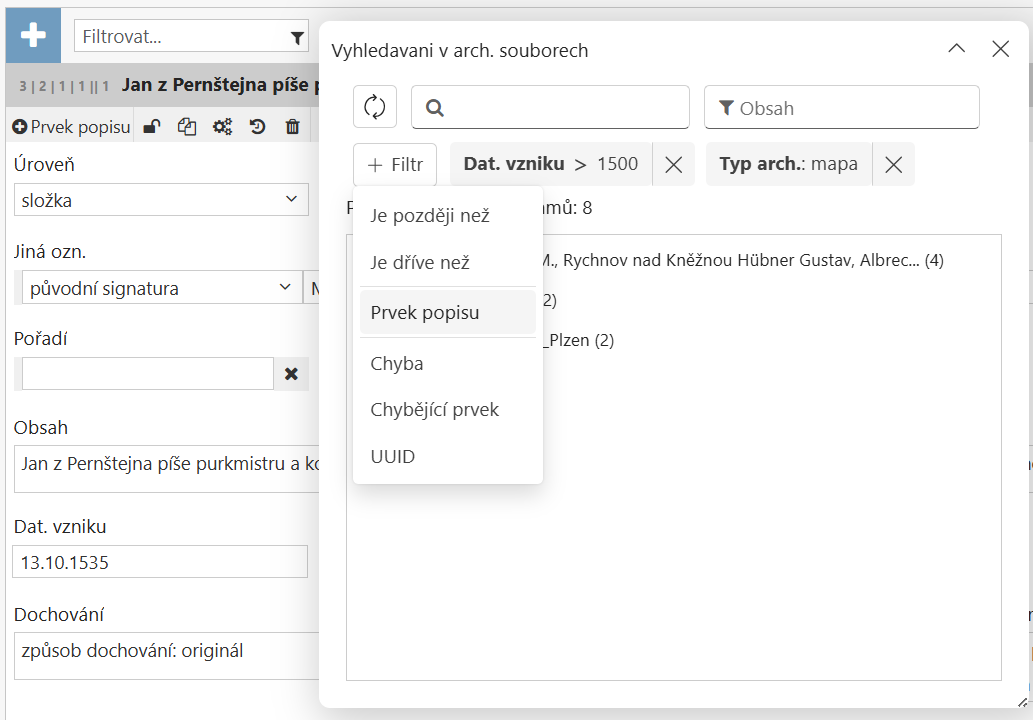
Task: Click the copy icon in toolbar
Action: click(x=186, y=127)
